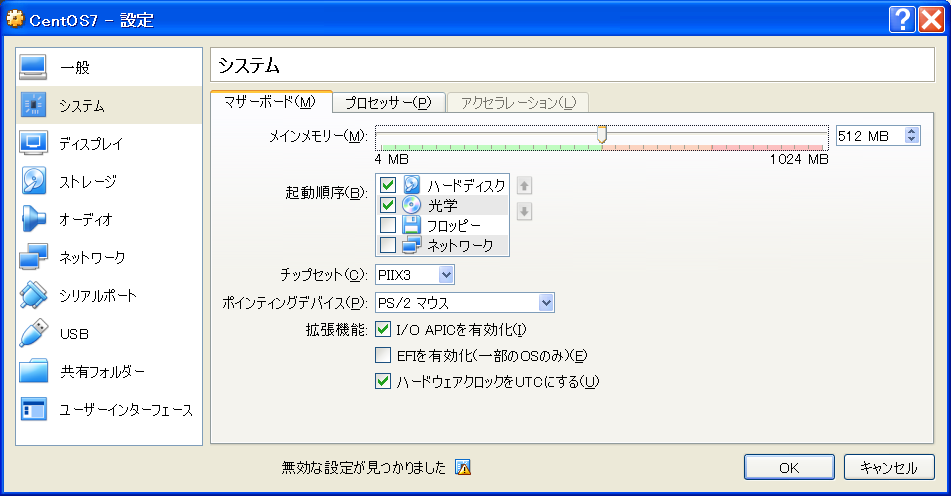This screenshot has height=496, width=951.
Task: Select オーディオ label in the sidebar
Action: pos(86,220)
